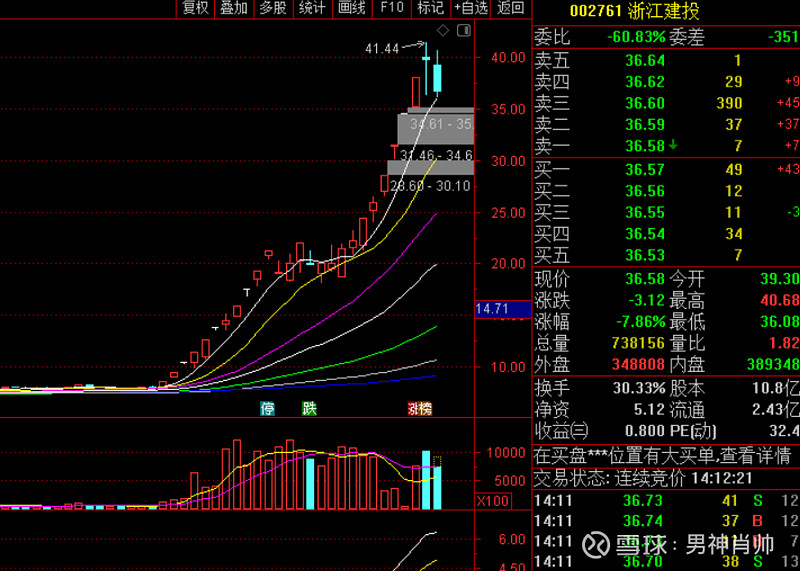The height and width of the screenshot is (571, 800).
Task: Click the 停 marker on chart
Action: coord(267,408)
